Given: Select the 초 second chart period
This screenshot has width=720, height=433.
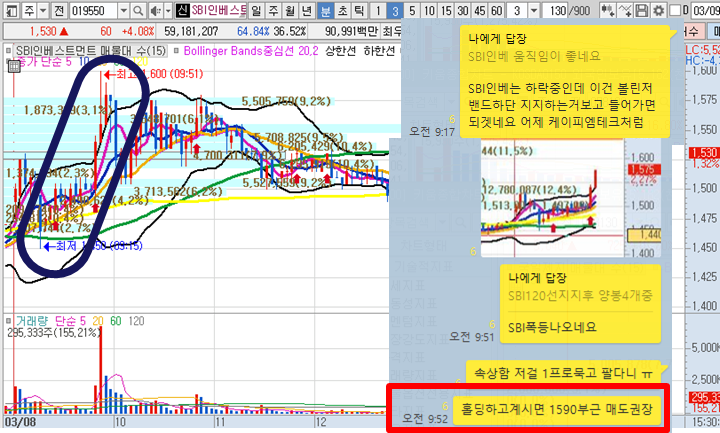Looking at the screenshot, I should [343, 10].
